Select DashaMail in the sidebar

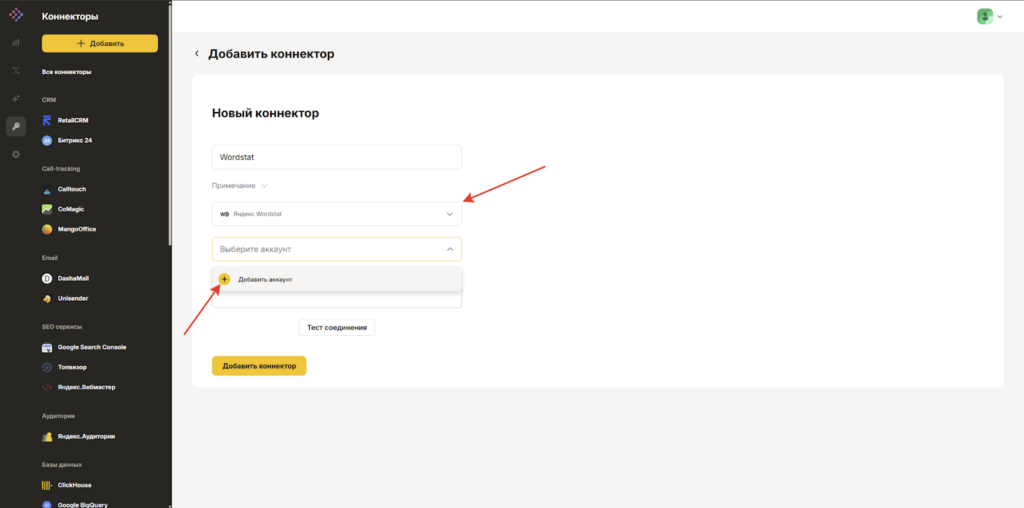(x=73, y=278)
